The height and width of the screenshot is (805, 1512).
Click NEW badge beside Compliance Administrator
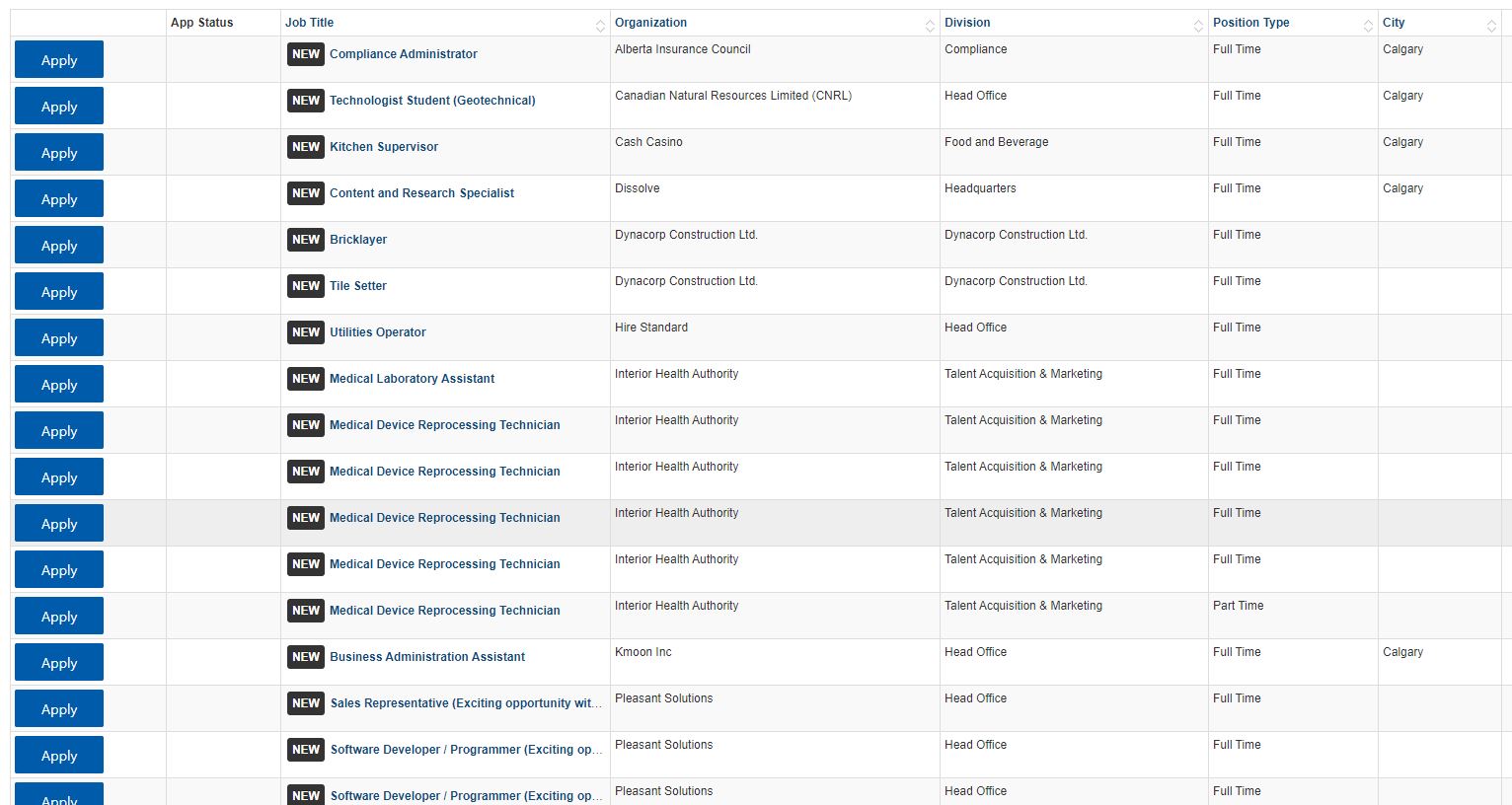[306, 54]
